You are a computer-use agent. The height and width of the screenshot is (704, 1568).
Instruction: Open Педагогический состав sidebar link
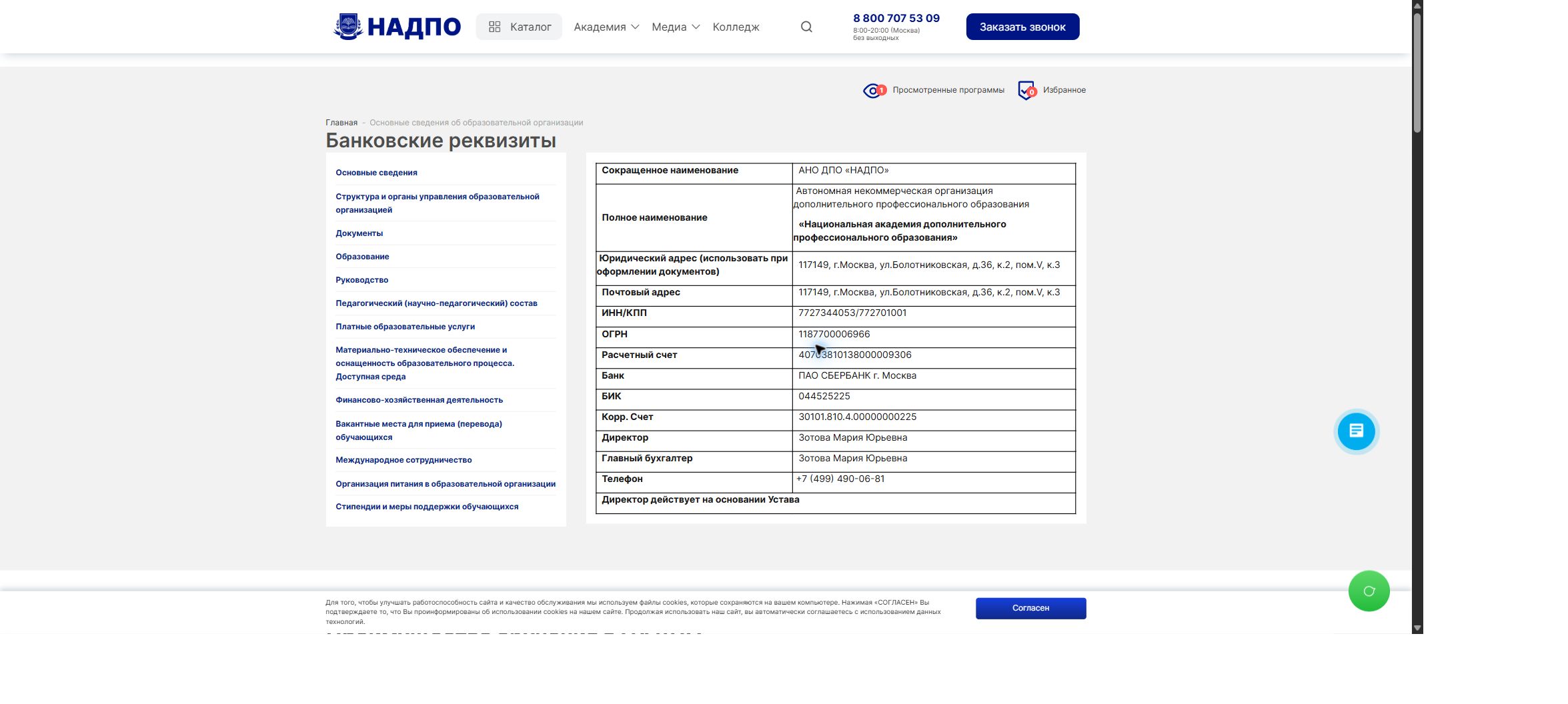[436, 303]
